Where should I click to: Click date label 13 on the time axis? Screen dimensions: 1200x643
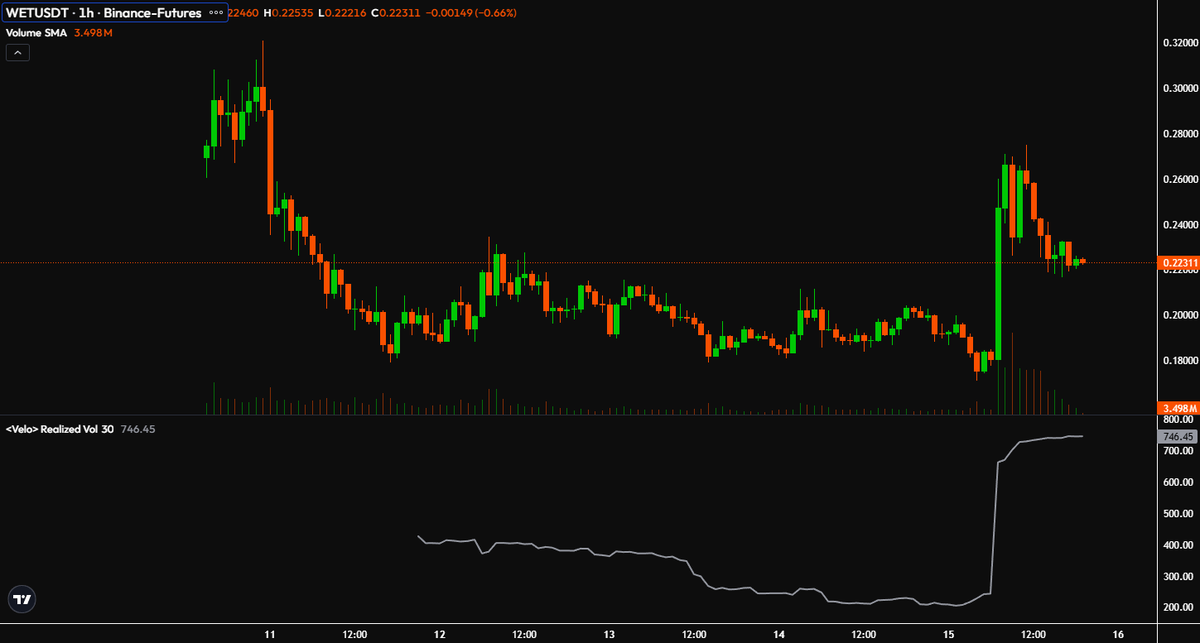point(609,634)
